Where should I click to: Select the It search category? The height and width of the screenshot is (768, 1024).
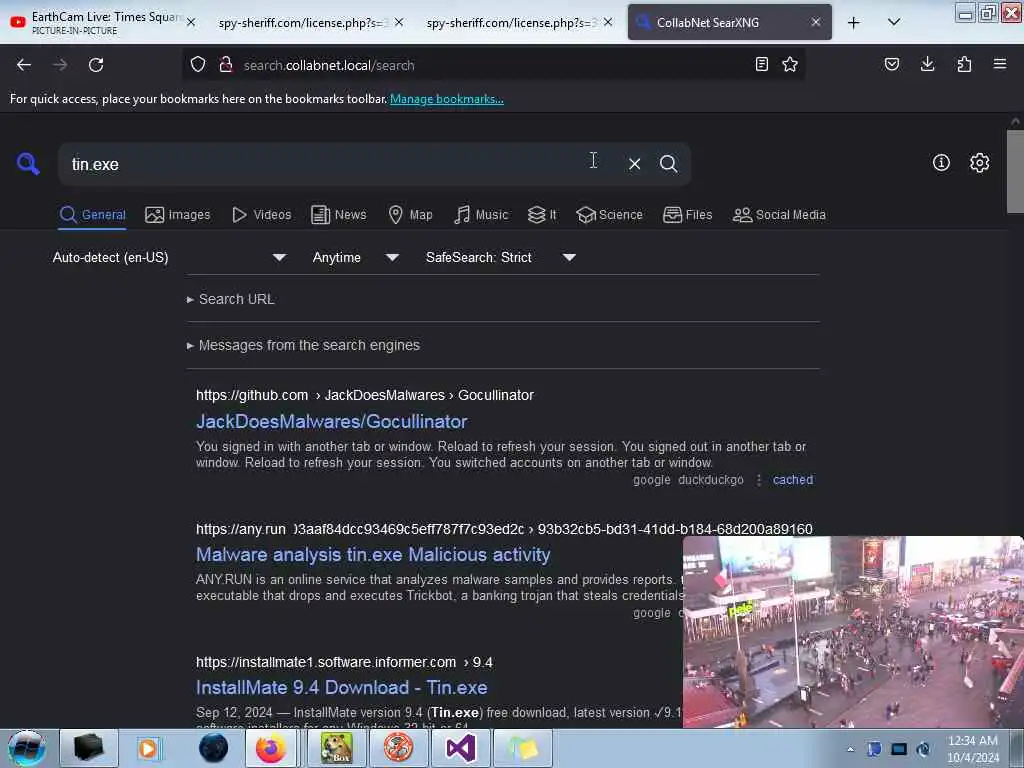(542, 215)
